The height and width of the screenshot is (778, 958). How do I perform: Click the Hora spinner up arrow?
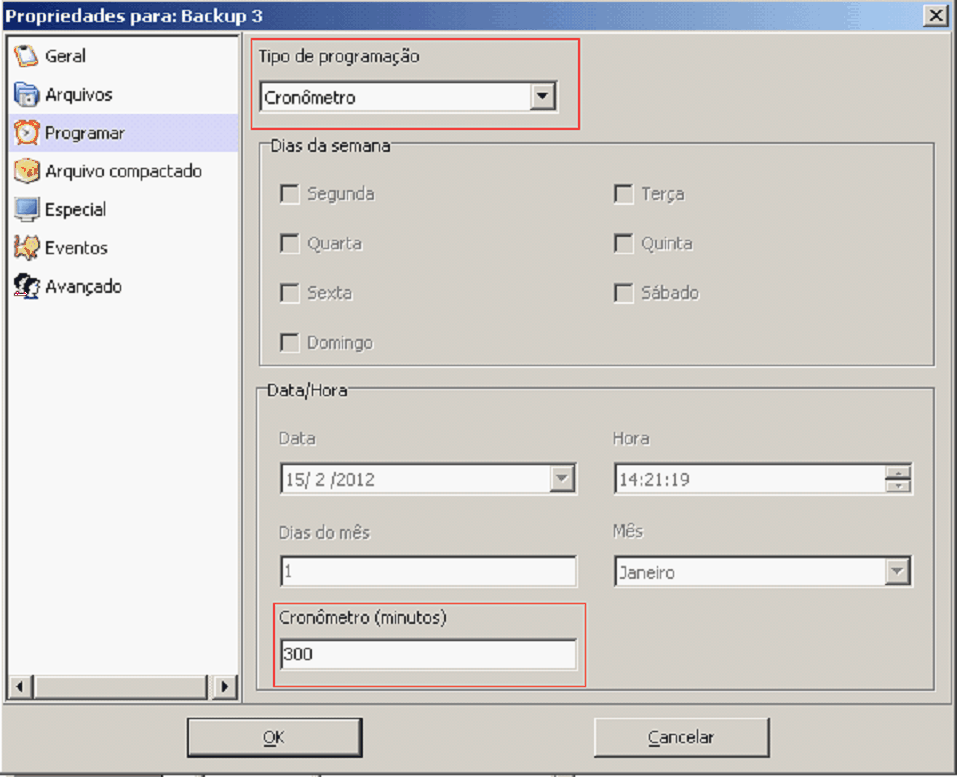point(899,473)
